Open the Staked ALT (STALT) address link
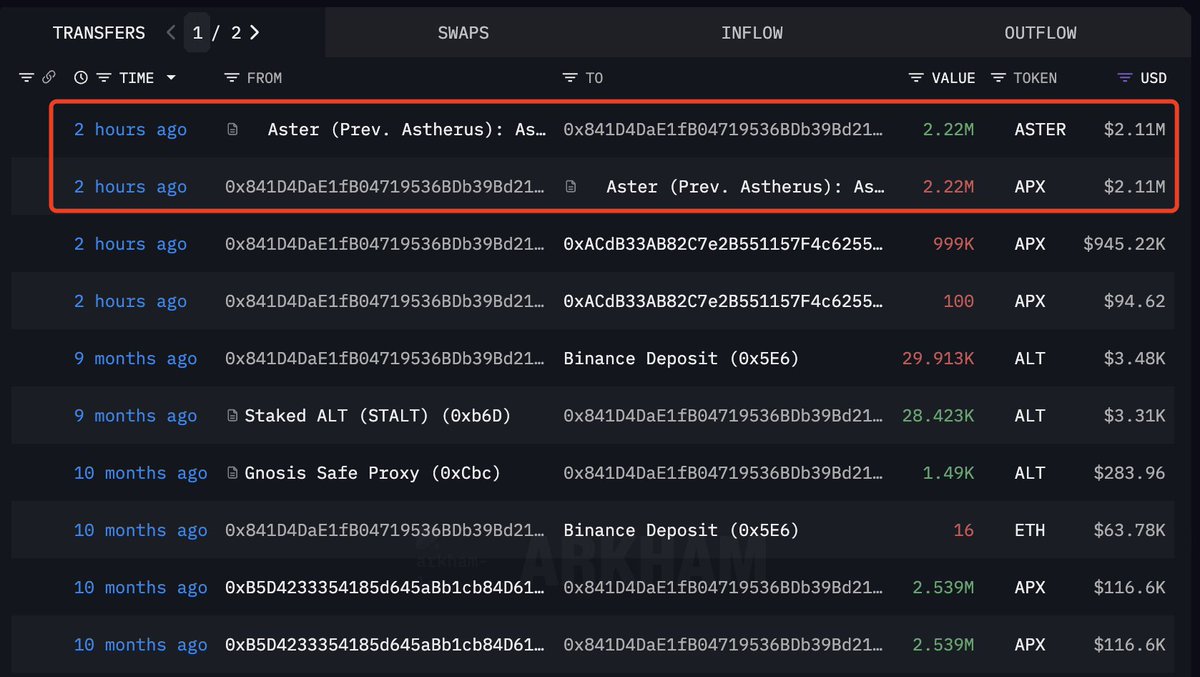The height and width of the screenshot is (677, 1200). [378, 416]
